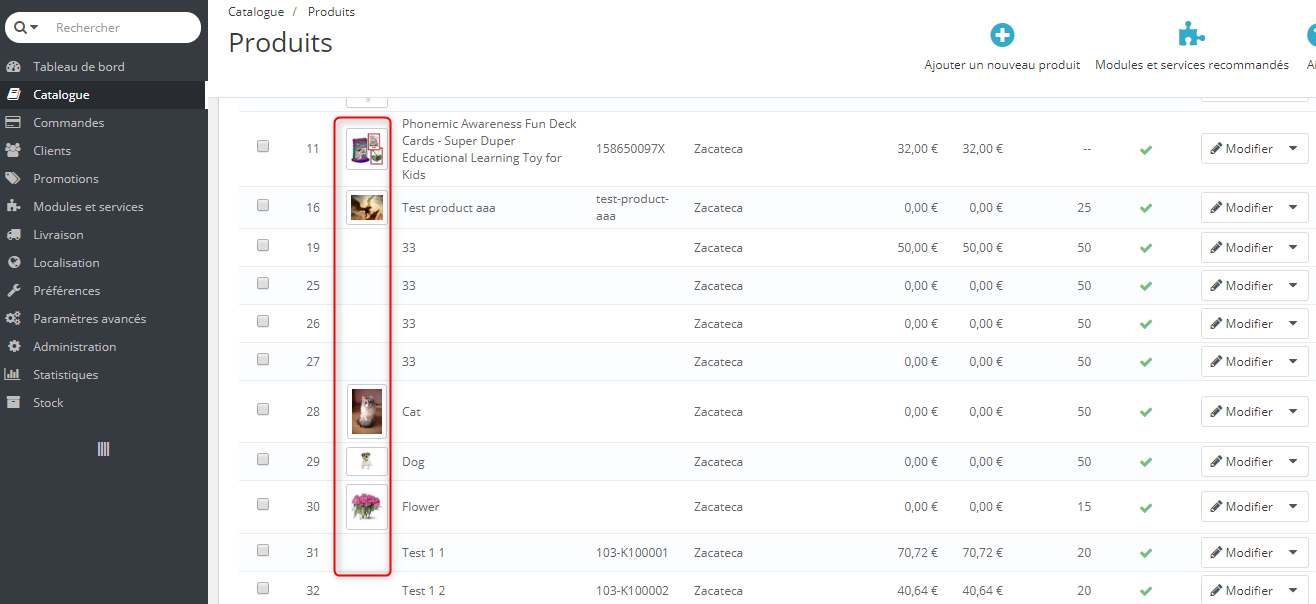Tick the checkbox for the Dog product
The image size is (1316, 604).
point(263,459)
